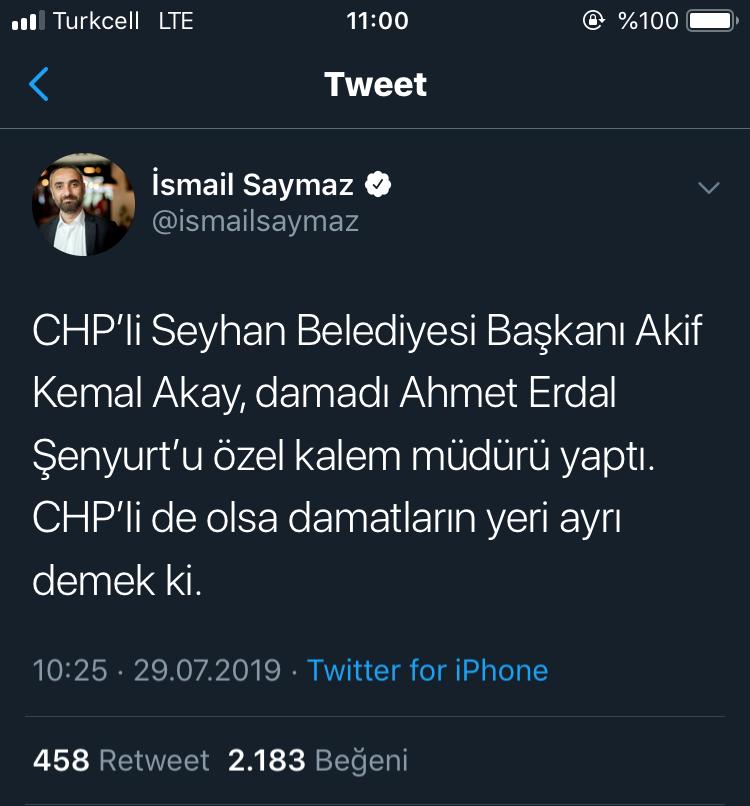
Task: Tap the tweet timestamp 10:25
Action: (69, 669)
